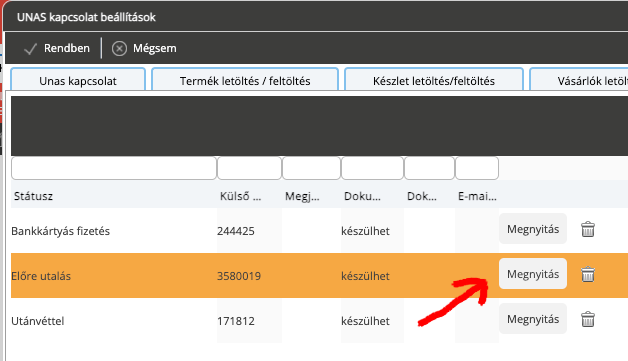Image resolution: width=628 pixels, height=361 pixels.
Task: Open Megnyitás for Utánvéttel
Action: tap(533, 319)
